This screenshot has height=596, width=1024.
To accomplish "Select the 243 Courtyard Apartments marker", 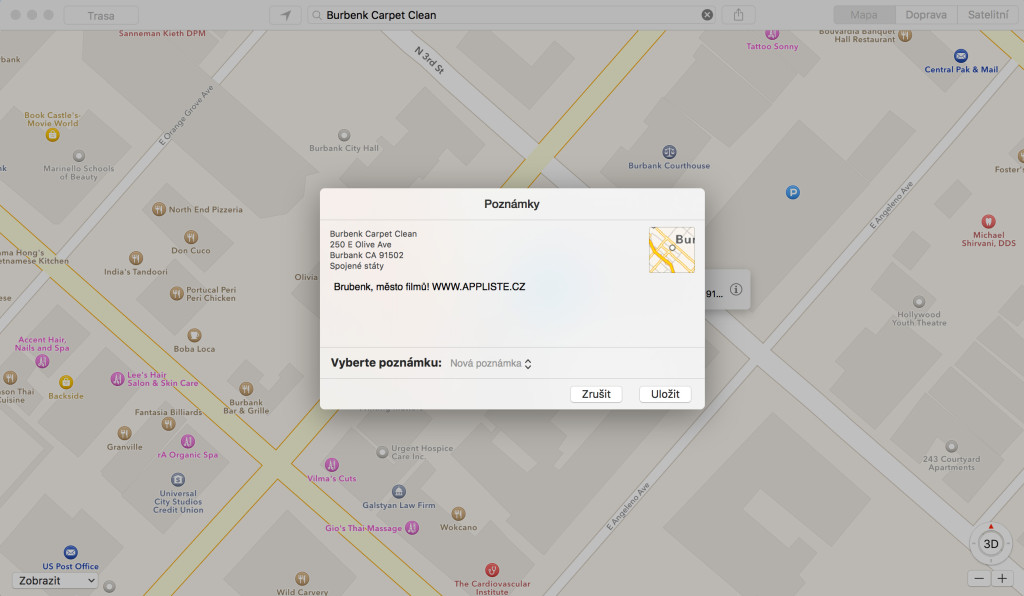I will [x=952, y=447].
